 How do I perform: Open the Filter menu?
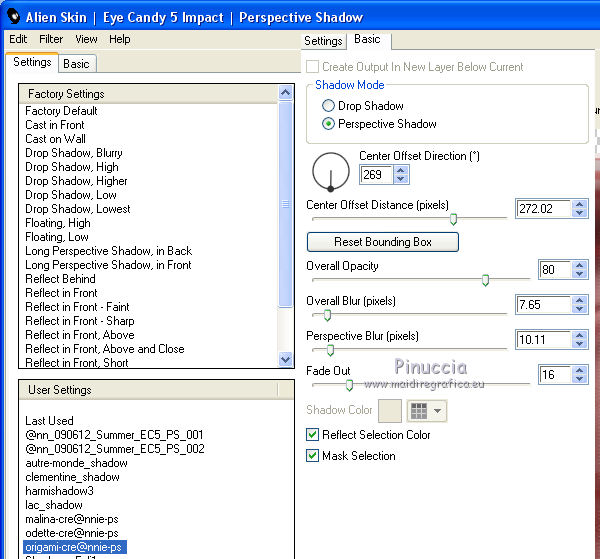51,39
